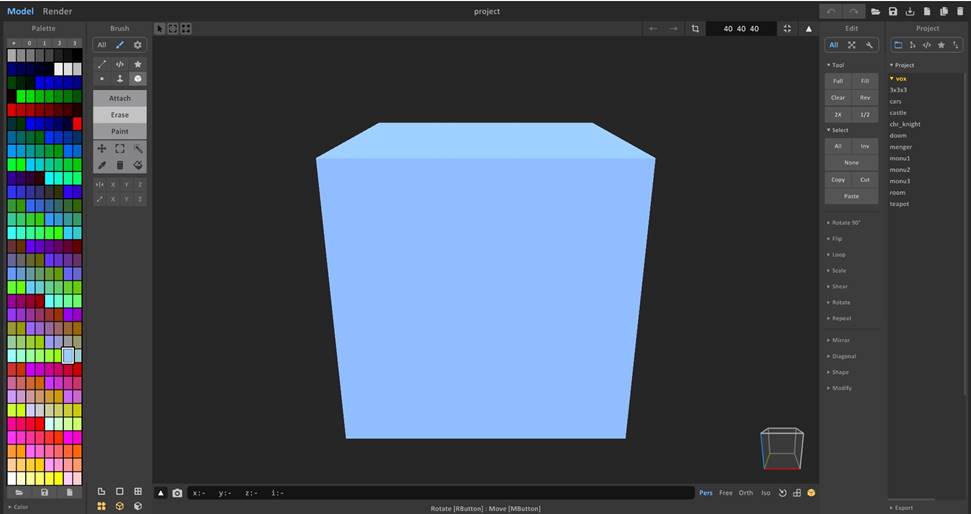Open the castle model in Project list
The height and width of the screenshot is (514, 971).
click(898, 113)
